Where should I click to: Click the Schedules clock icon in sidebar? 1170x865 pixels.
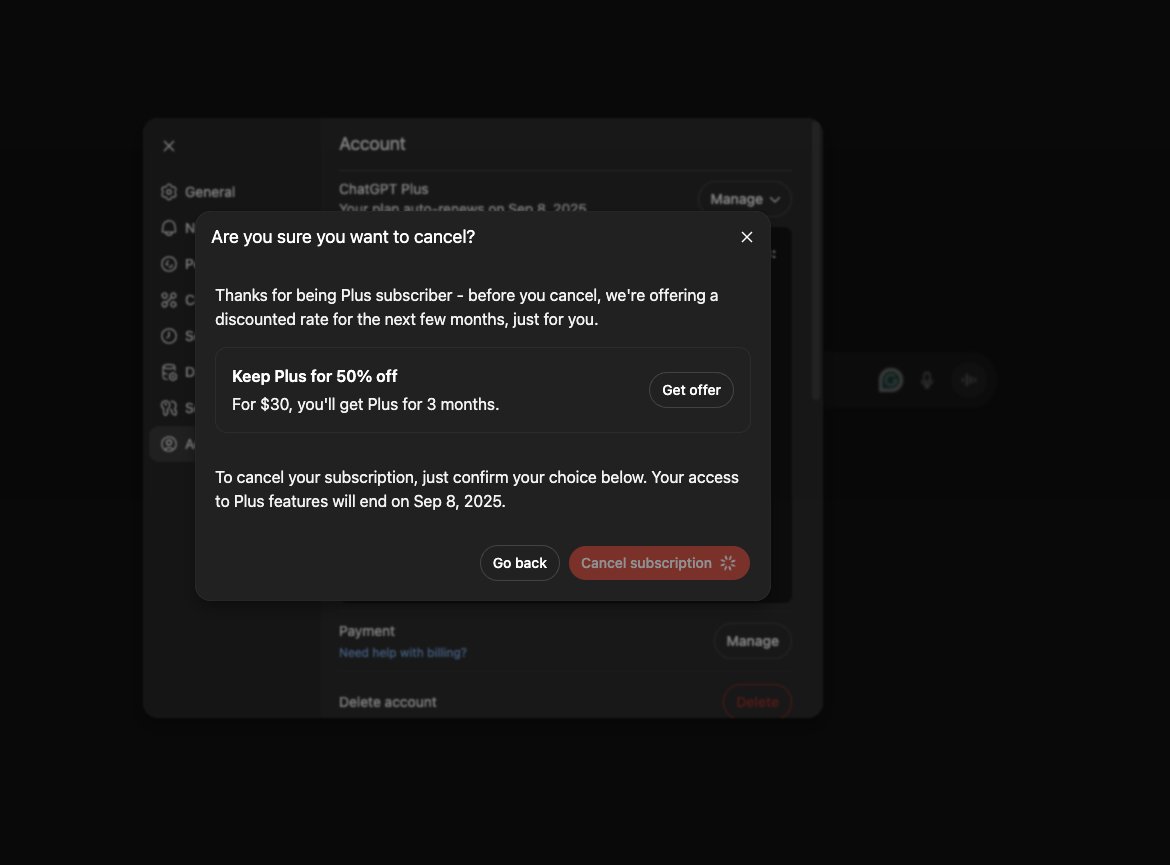169,336
